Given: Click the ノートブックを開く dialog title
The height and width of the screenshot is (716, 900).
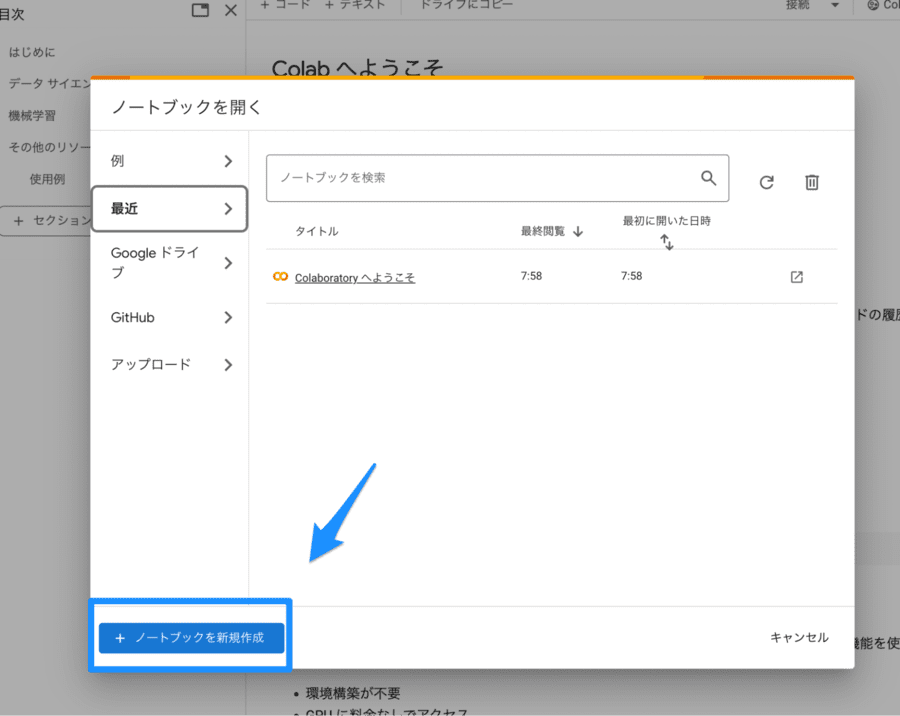Looking at the screenshot, I should 186,107.
